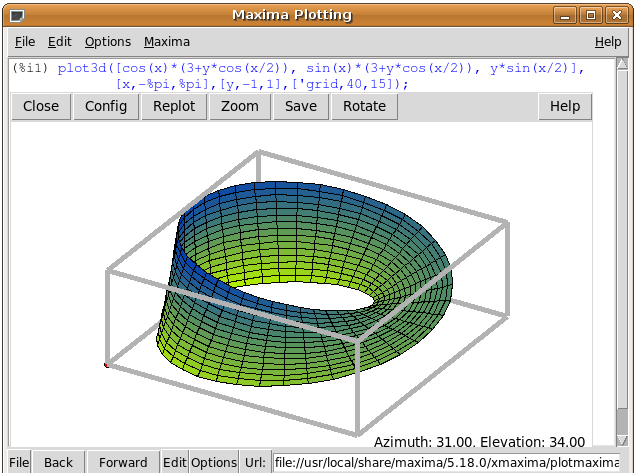Maximize the Maxima Plotting window
Image resolution: width=635 pixels, height=473 pixels.
tap(591, 16)
